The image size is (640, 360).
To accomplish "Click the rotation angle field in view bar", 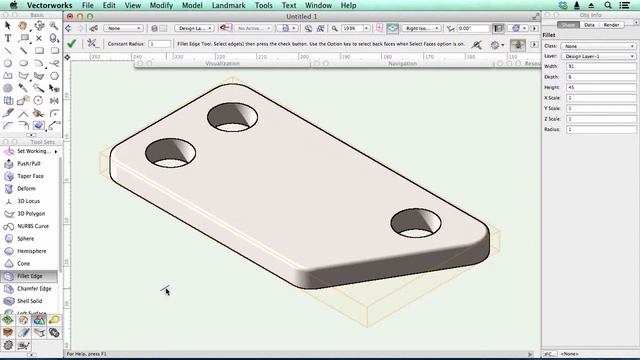I will click(473, 28).
